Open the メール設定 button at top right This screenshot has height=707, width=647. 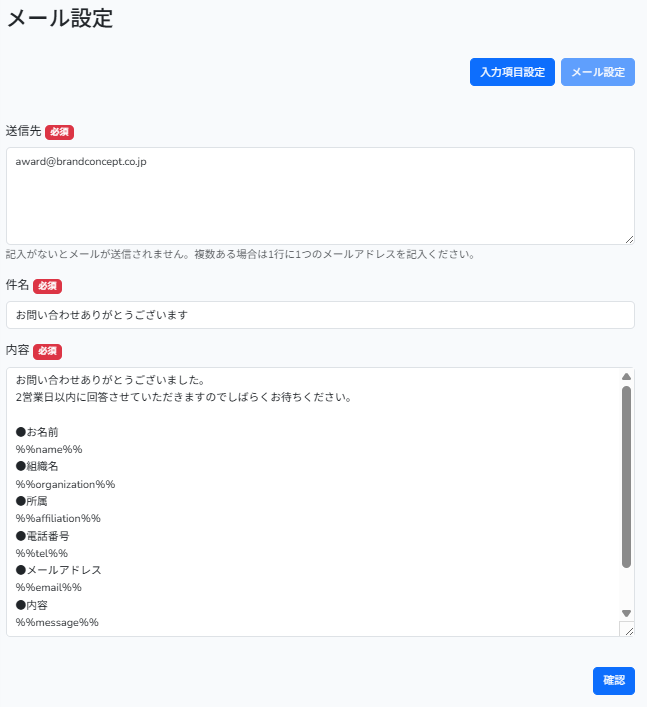598,72
